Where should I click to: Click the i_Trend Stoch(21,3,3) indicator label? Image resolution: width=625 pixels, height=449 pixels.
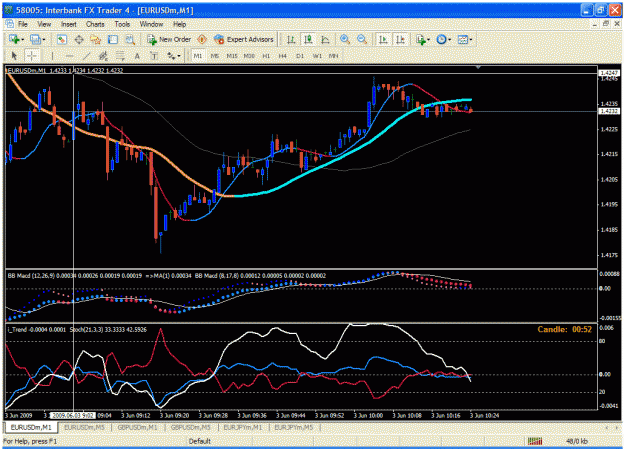[x=77, y=330]
